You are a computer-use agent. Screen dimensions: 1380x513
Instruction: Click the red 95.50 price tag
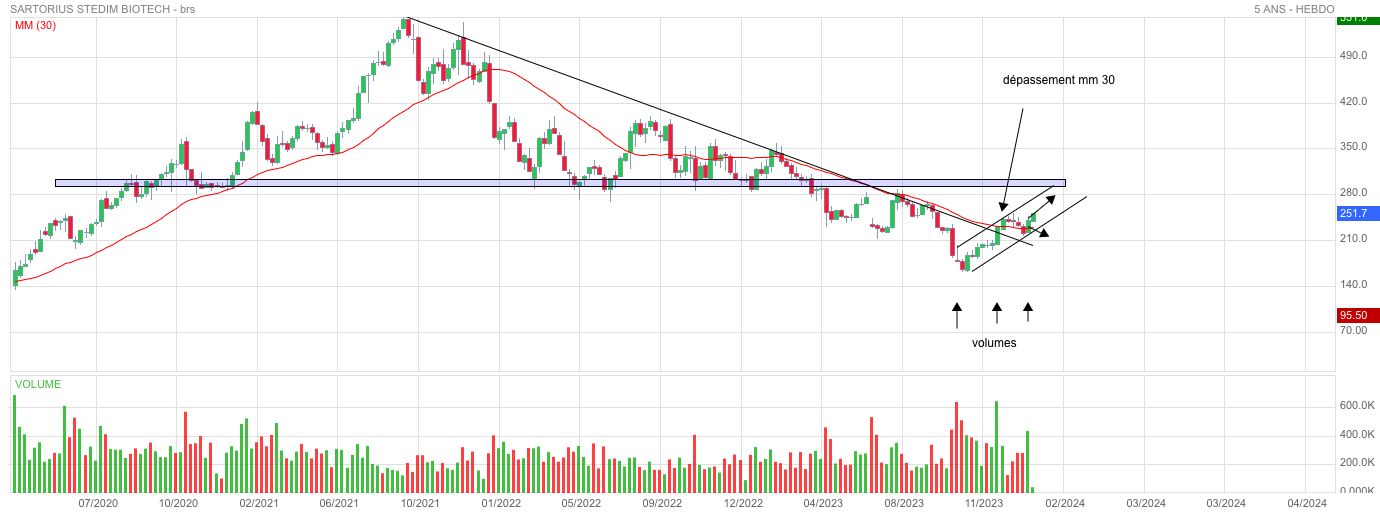click(x=1359, y=315)
